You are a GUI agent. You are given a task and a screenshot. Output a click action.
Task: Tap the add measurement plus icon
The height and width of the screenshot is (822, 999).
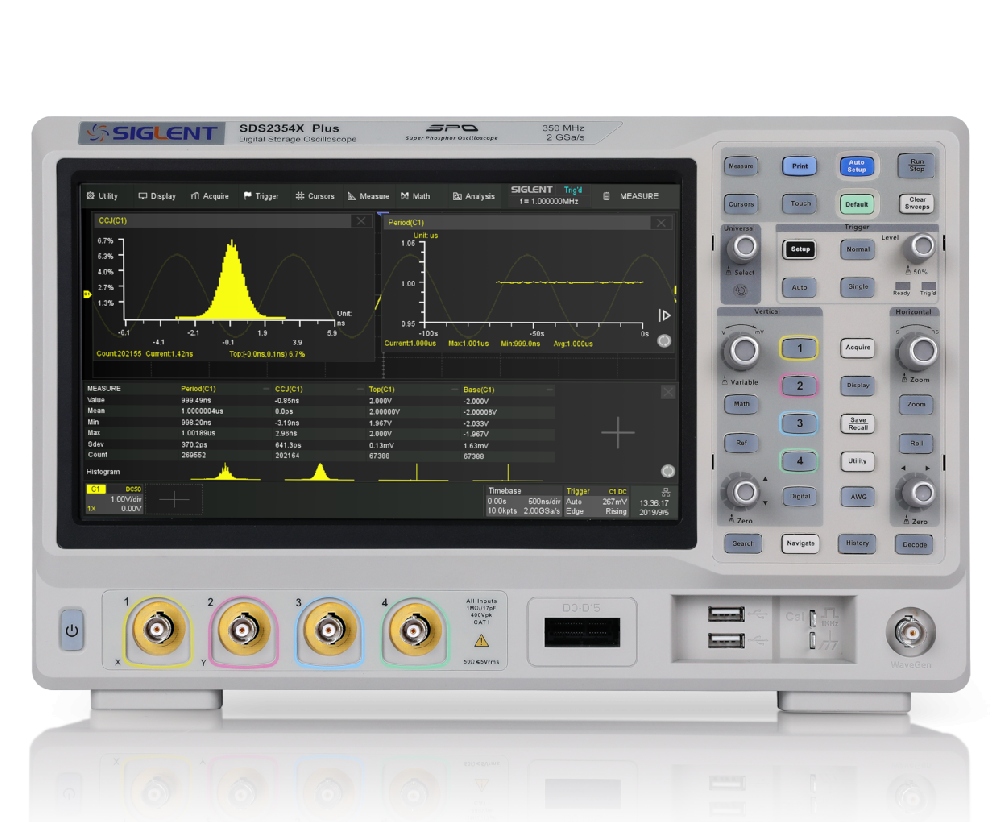tap(617, 432)
